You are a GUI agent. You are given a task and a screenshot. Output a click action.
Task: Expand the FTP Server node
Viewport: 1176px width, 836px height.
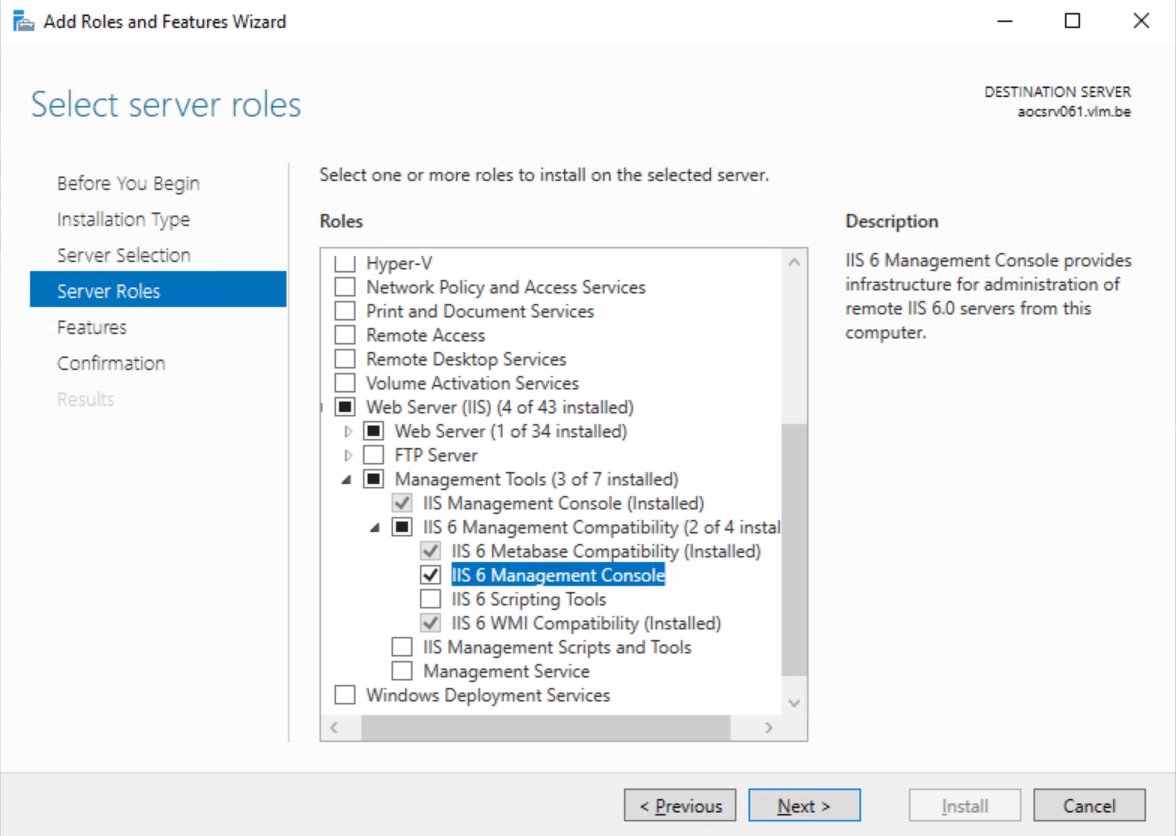coord(347,455)
